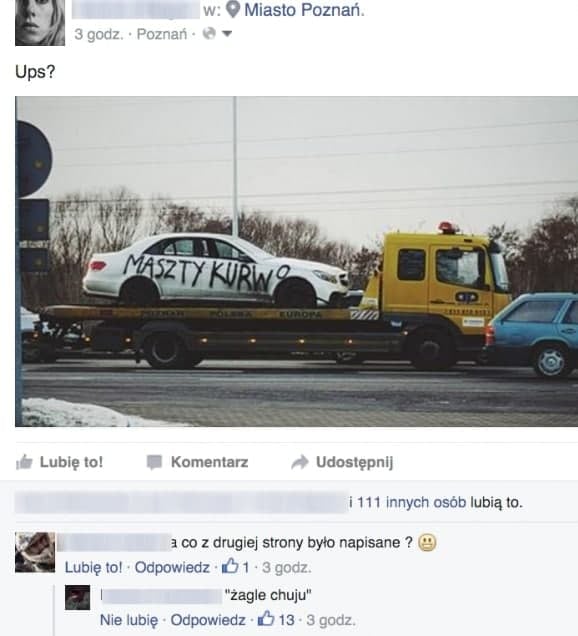
Task: Click the Udostępnij share arrow icon
Action: point(300,462)
